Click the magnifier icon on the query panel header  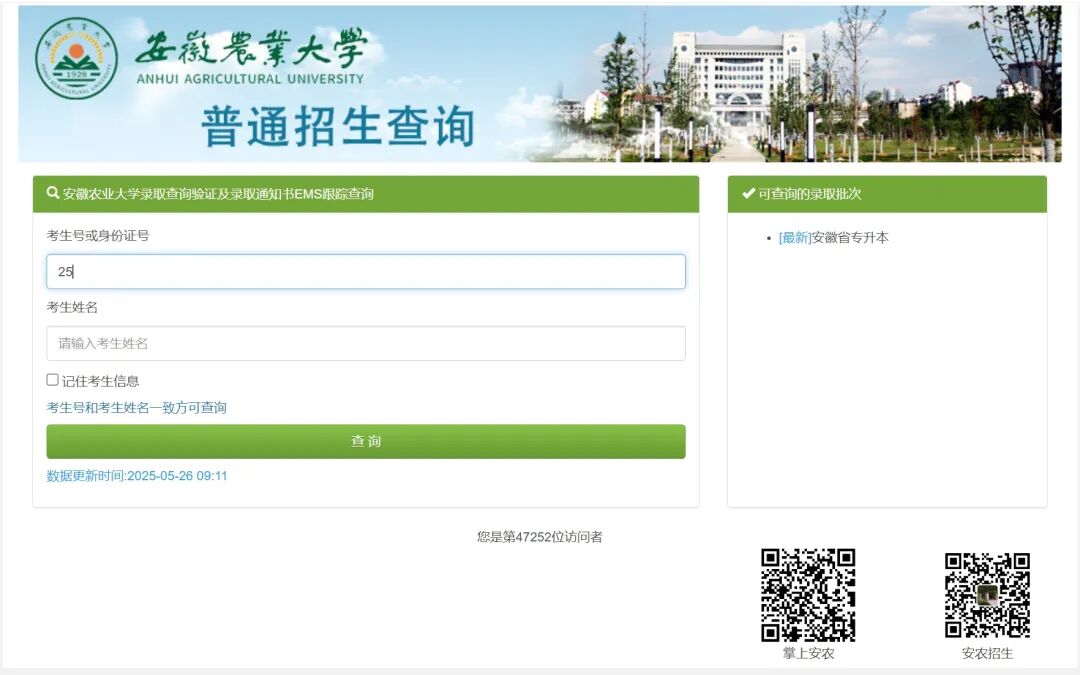pos(52,192)
